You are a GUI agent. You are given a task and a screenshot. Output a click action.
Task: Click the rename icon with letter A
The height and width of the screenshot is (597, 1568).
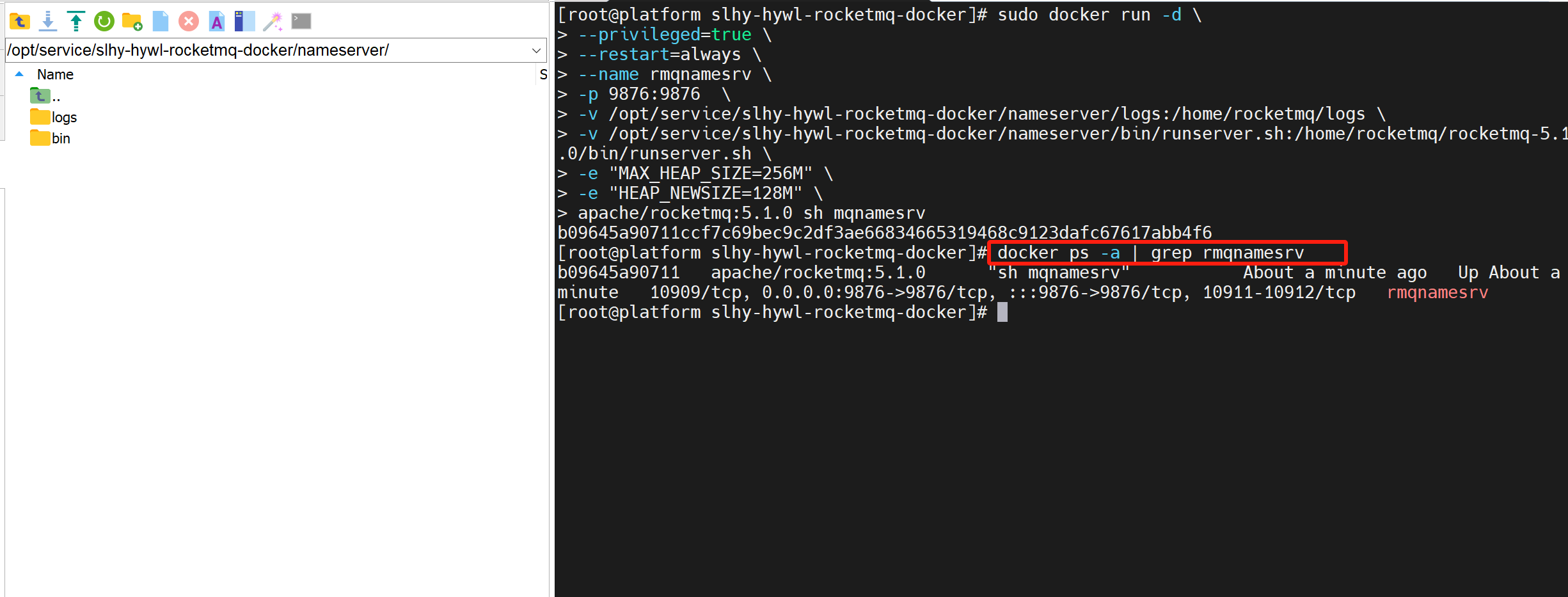(x=217, y=22)
